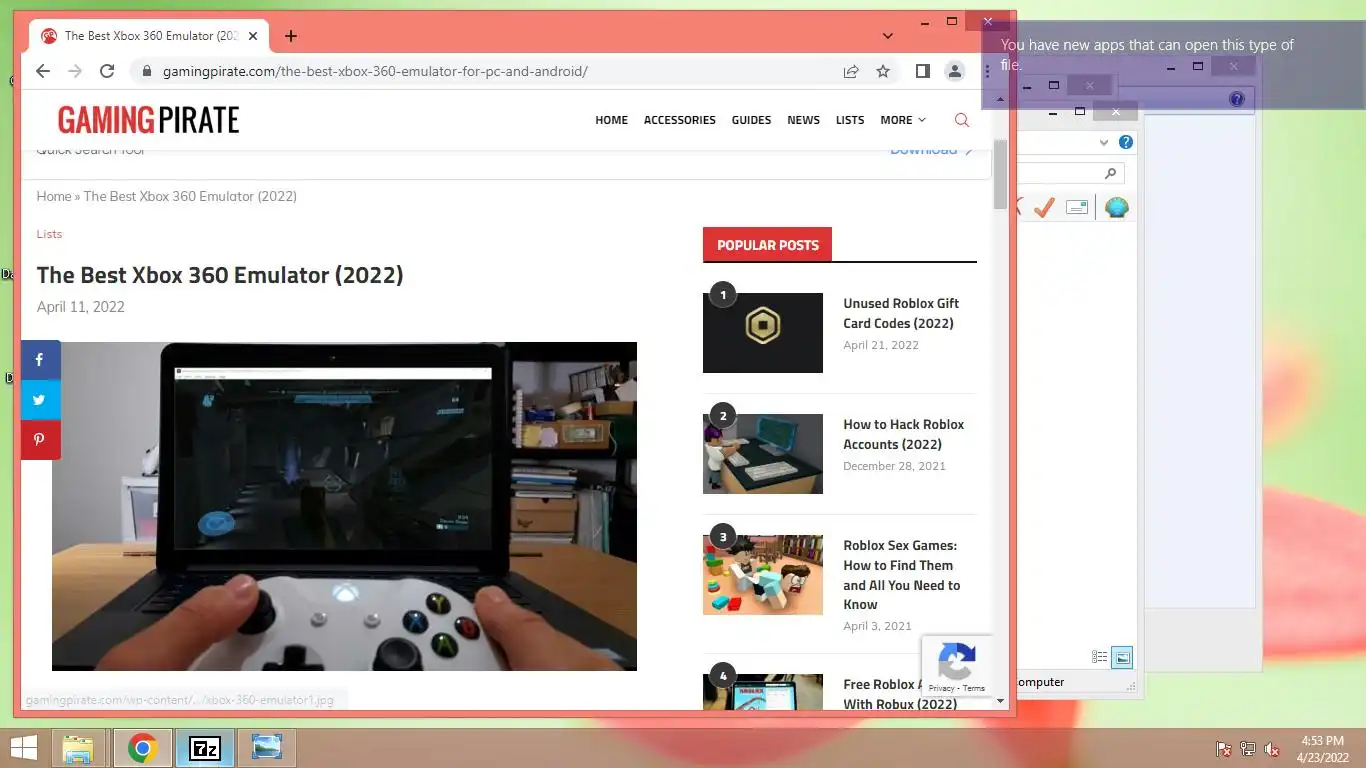Go back using Chrome's back arrow
This screenshot has height=768, width=1366.
click(42, 71)
